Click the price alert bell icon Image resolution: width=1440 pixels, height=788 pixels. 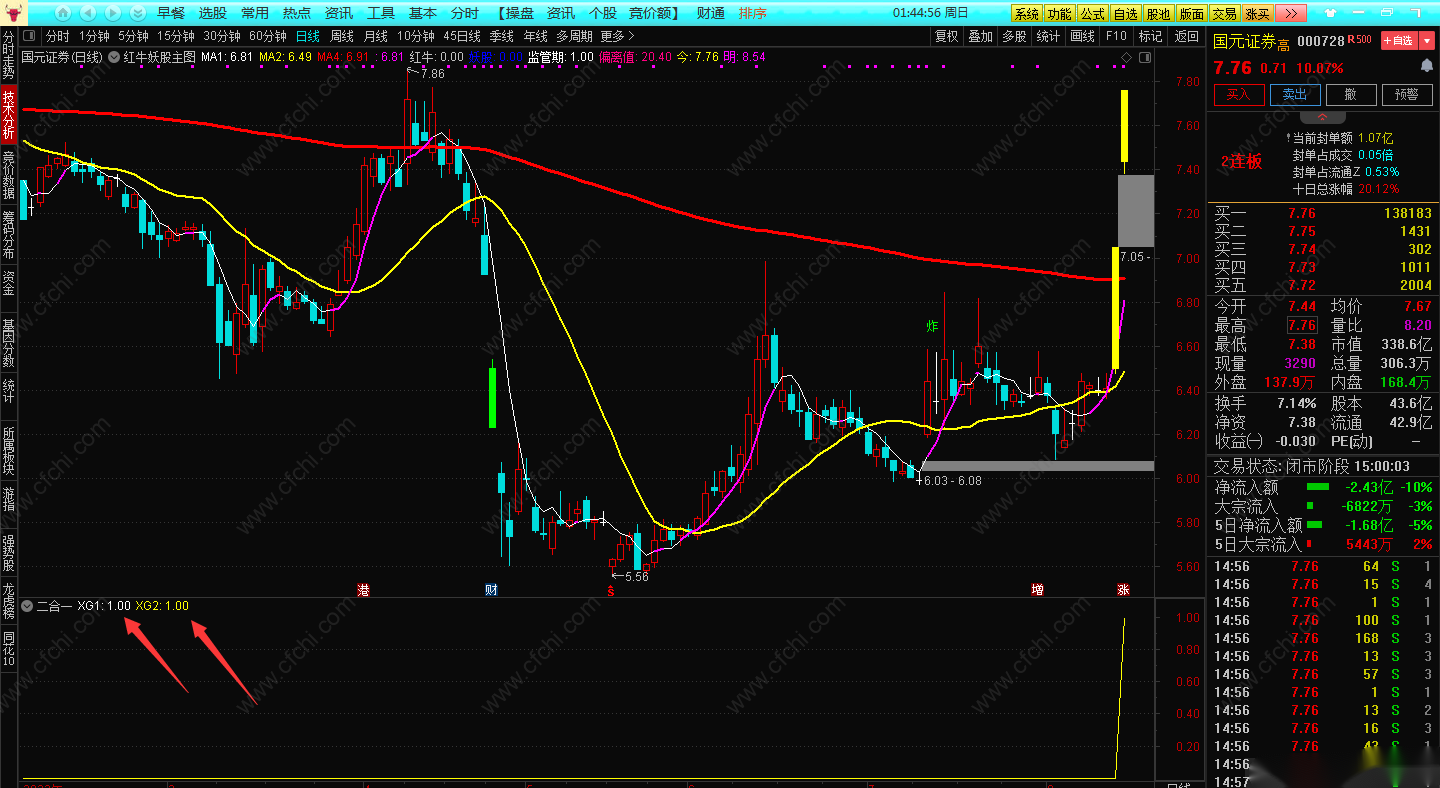[x=1427, y=65]
